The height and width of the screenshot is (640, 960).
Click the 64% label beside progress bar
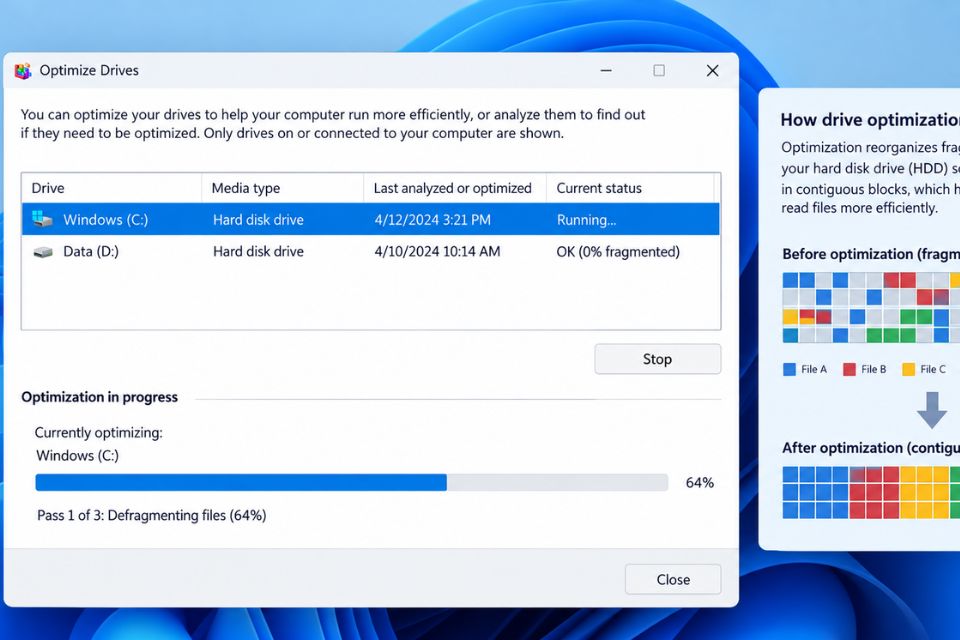(x=700, y=483)
